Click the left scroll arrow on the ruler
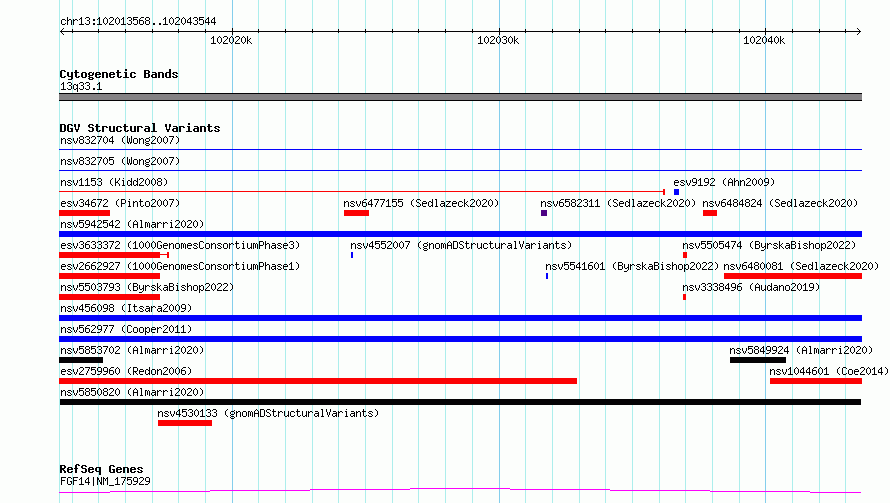Image resolution: width=890 pixels, height=503 pixels. click(62, 31)
